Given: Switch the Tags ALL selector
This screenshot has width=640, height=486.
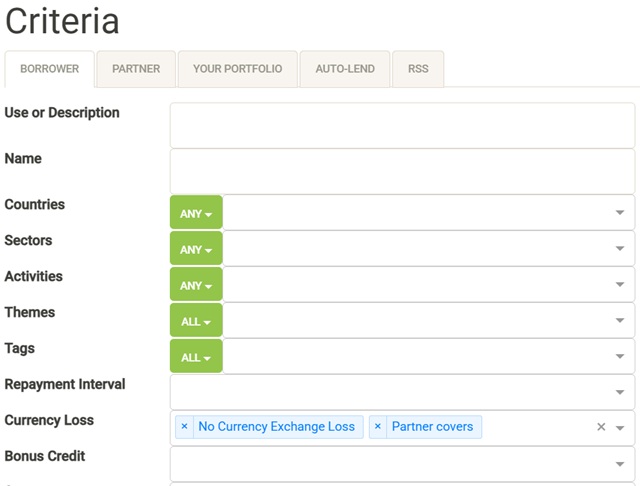Looking at the screenshot, I should click(196, 357).
